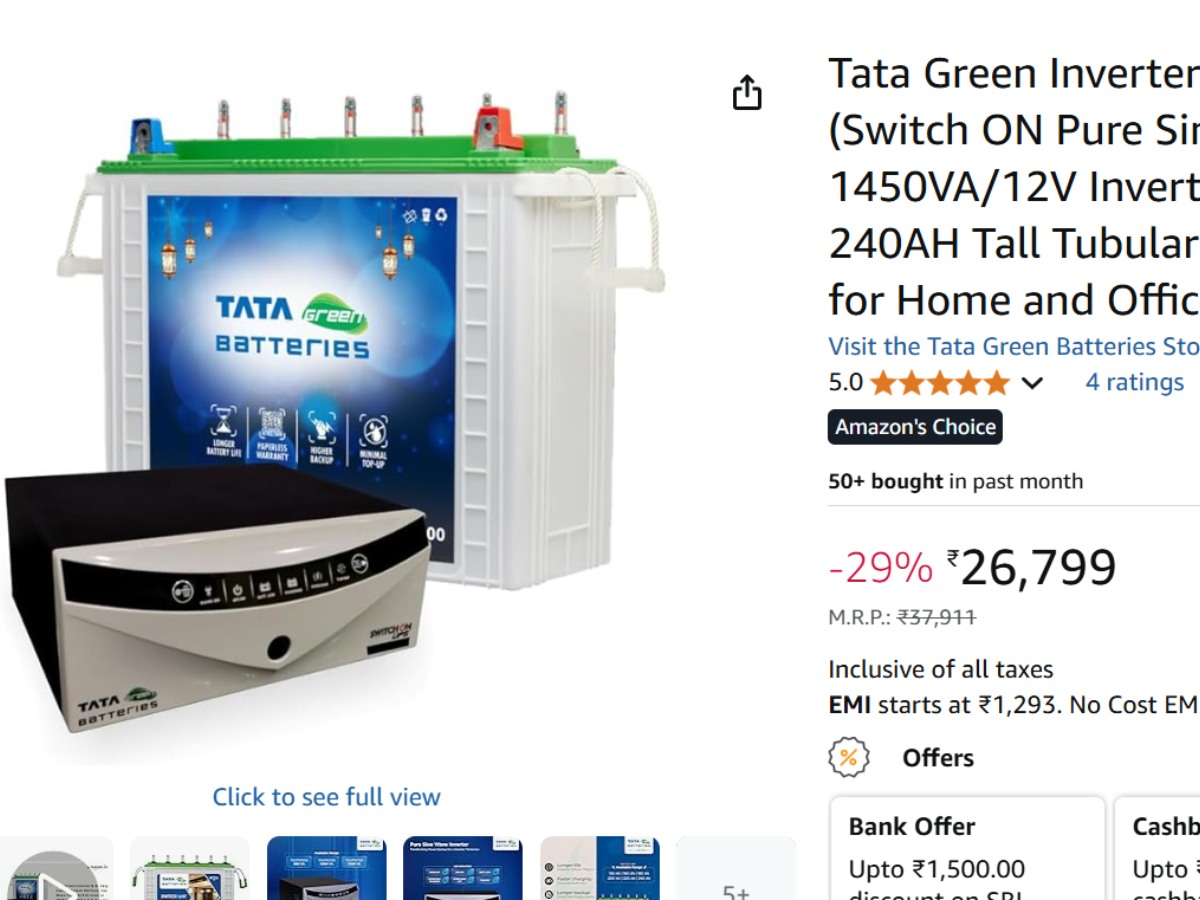Click the Amazon's Choice badge

coord(915,427)
